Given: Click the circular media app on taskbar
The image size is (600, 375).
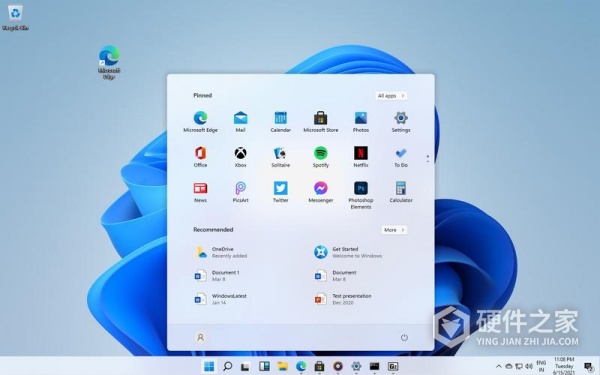Looking at the screenshot, I should [x=338, y=366].
